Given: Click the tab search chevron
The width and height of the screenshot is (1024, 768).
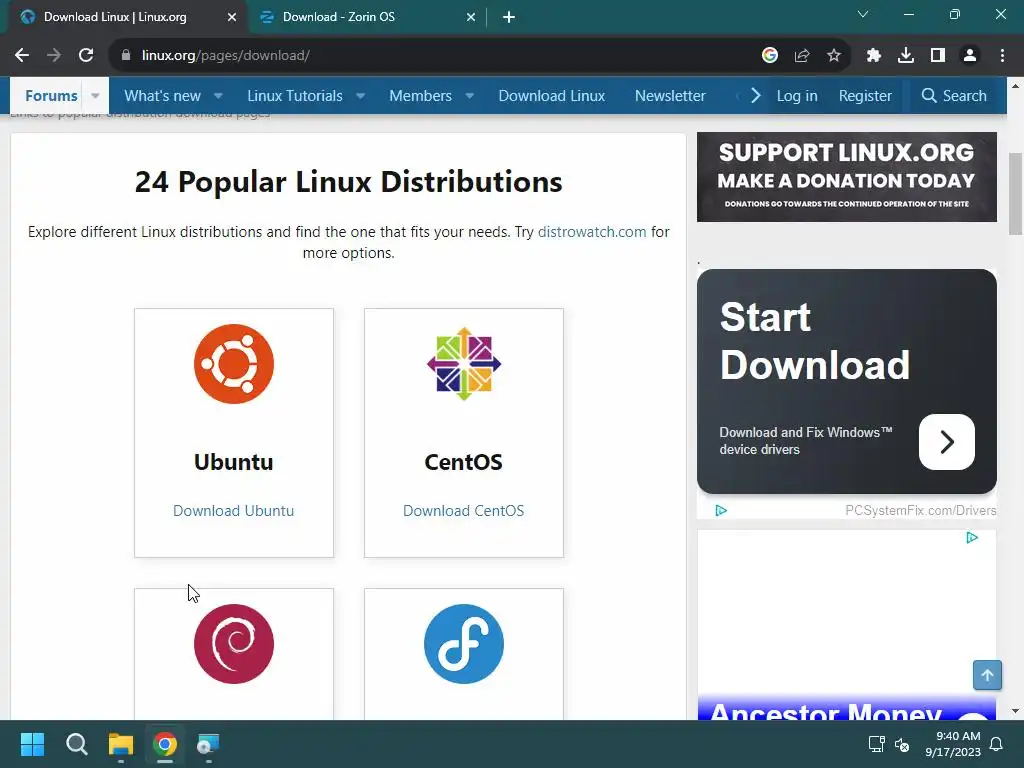Looking at the screenshot, I should pyautogui.click(x=863, y=14).
